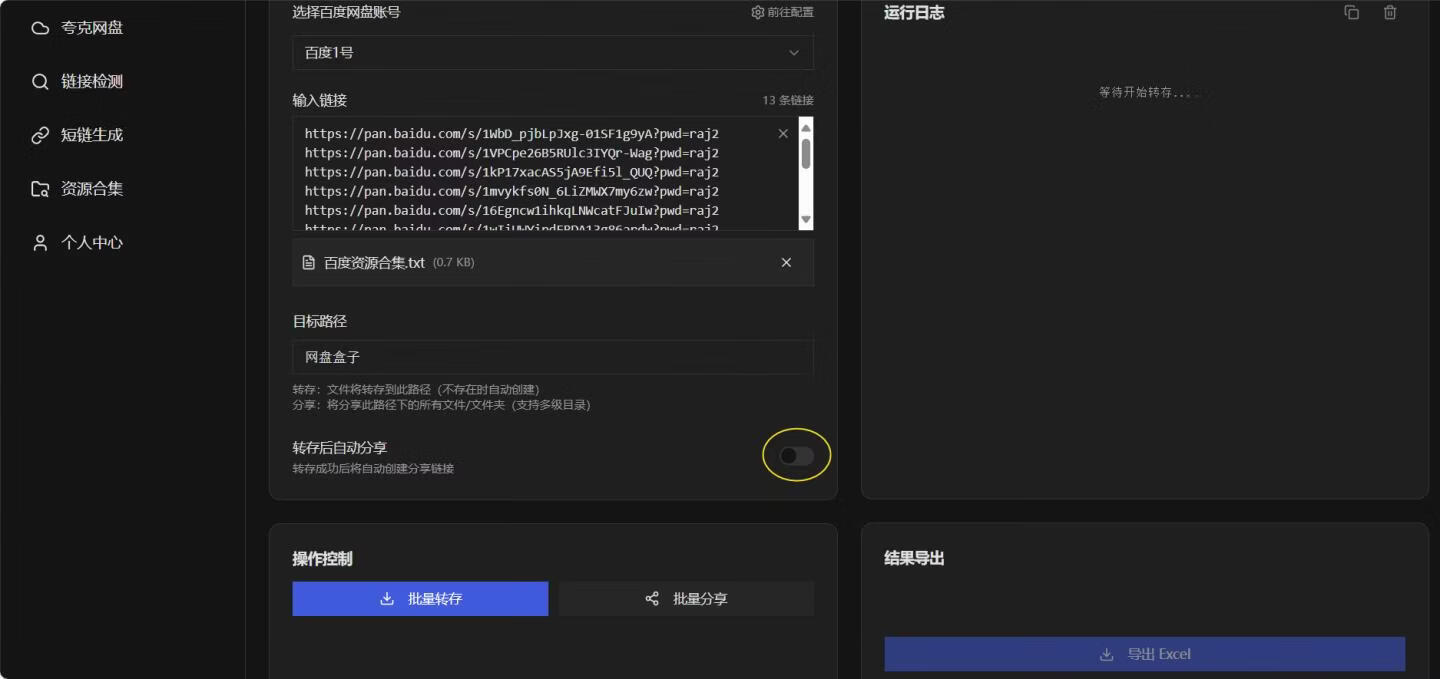
Task: Click the folder-search icon beside 资源合集
Action: (x=40, y=189)
